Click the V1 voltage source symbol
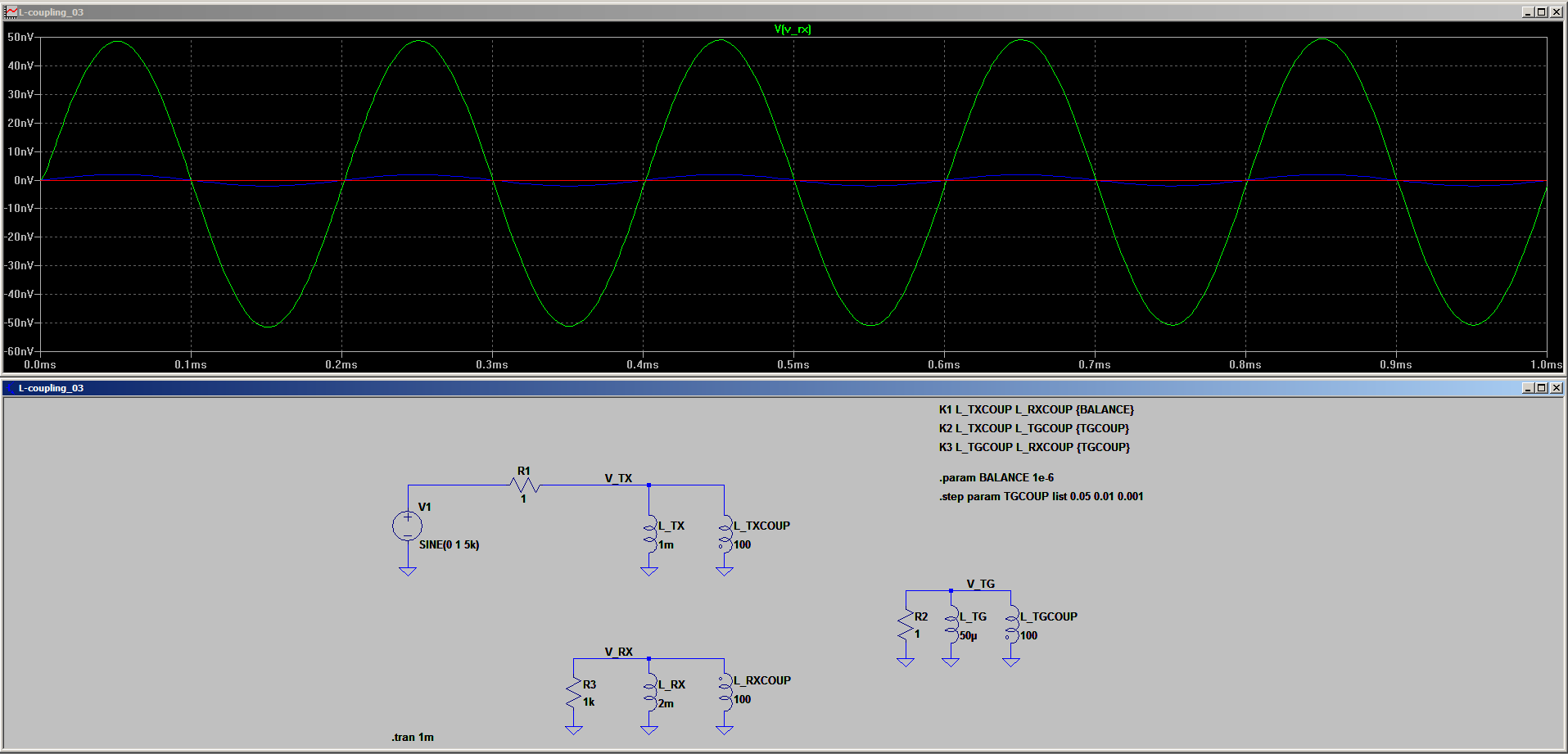The width and height of the screenshot is (1568, 754). pos(407,526)
